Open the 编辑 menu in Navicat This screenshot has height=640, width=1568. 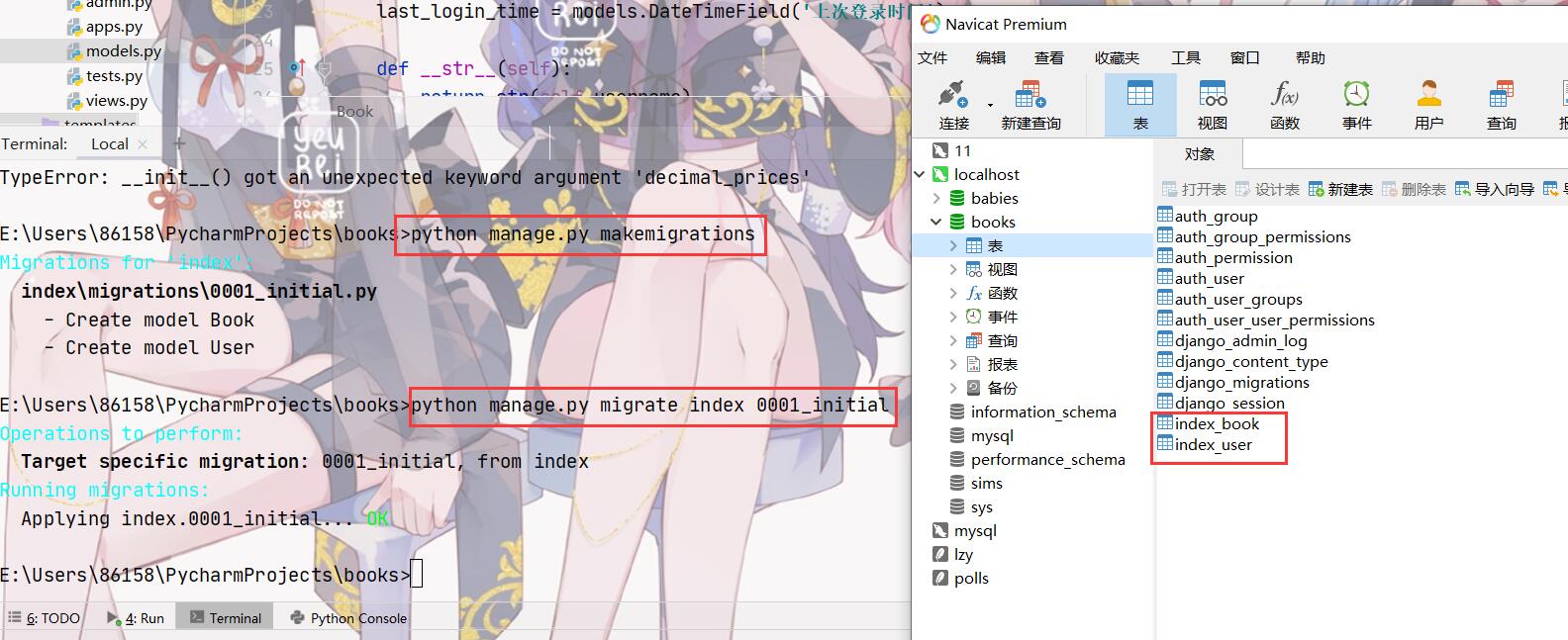[x=991, y=58]
